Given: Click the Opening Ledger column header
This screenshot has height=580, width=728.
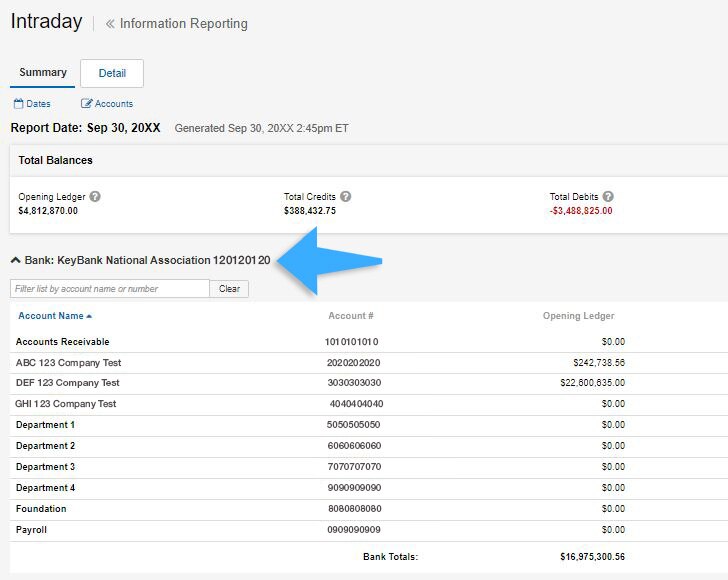Looking at the screenshot, I should click(578, 316).
